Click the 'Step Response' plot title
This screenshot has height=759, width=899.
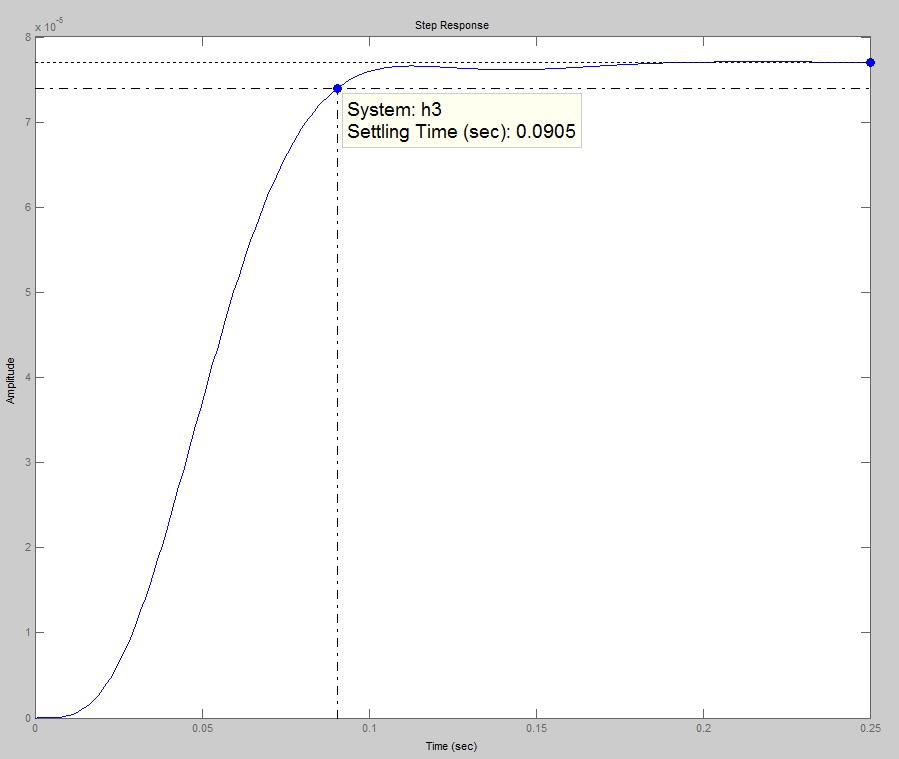pos(452,25)
